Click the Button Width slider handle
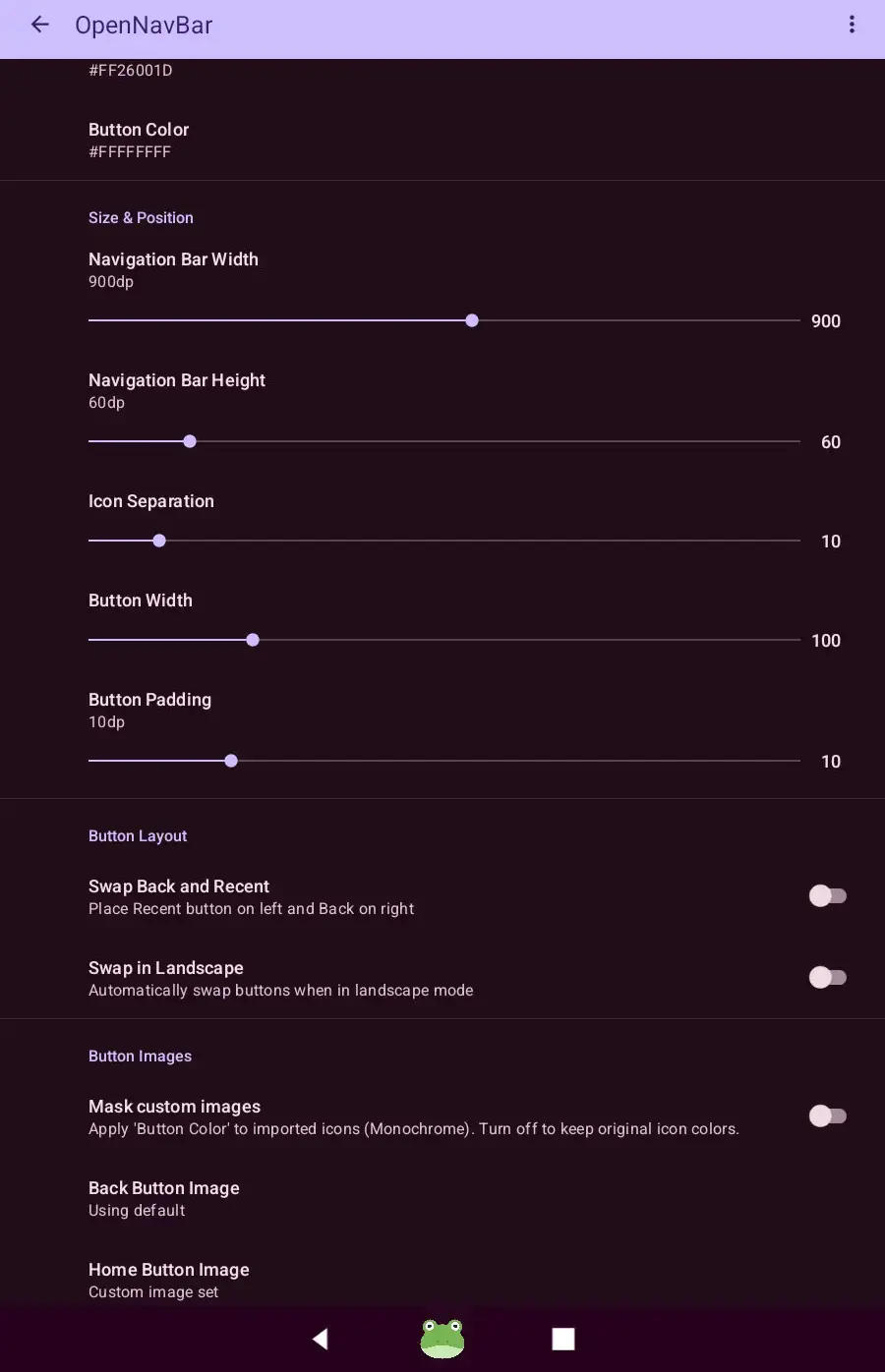 (253, 640)
